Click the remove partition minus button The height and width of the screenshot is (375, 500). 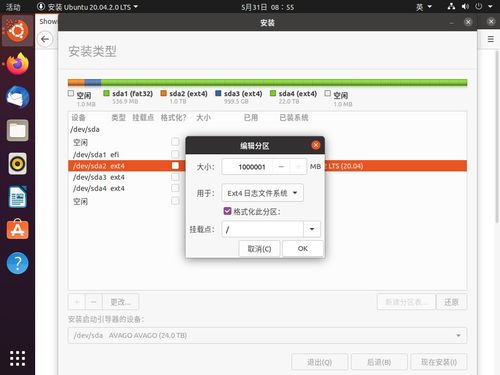pyautogui.click(x=94, y=302)
